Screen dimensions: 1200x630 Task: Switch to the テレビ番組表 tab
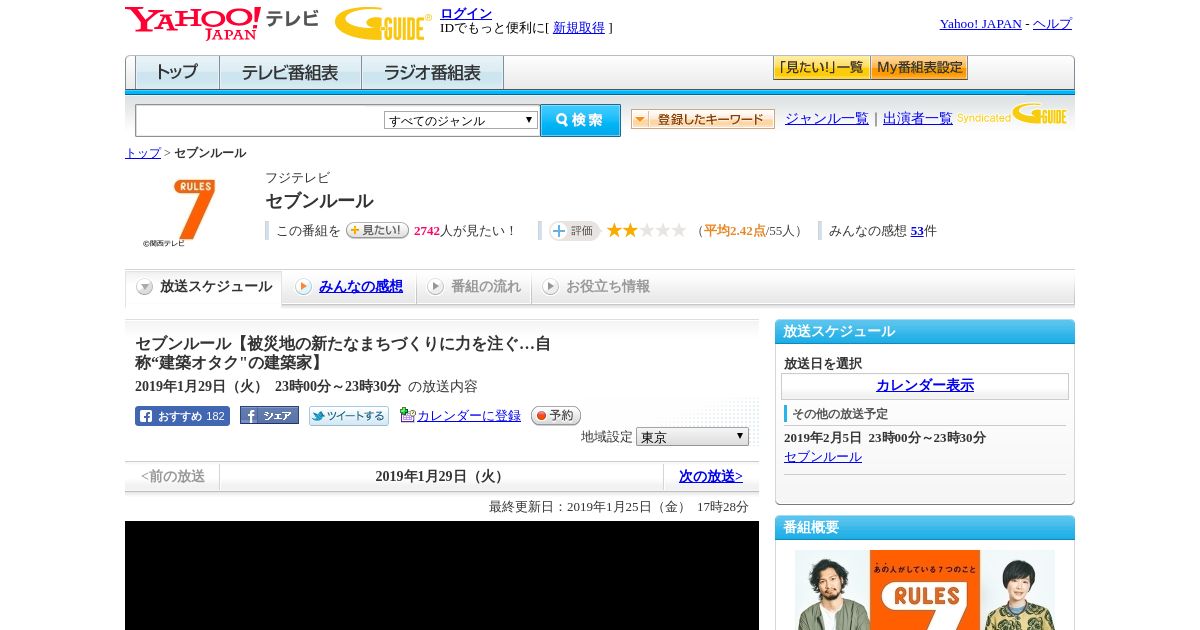tap(290, 72)
